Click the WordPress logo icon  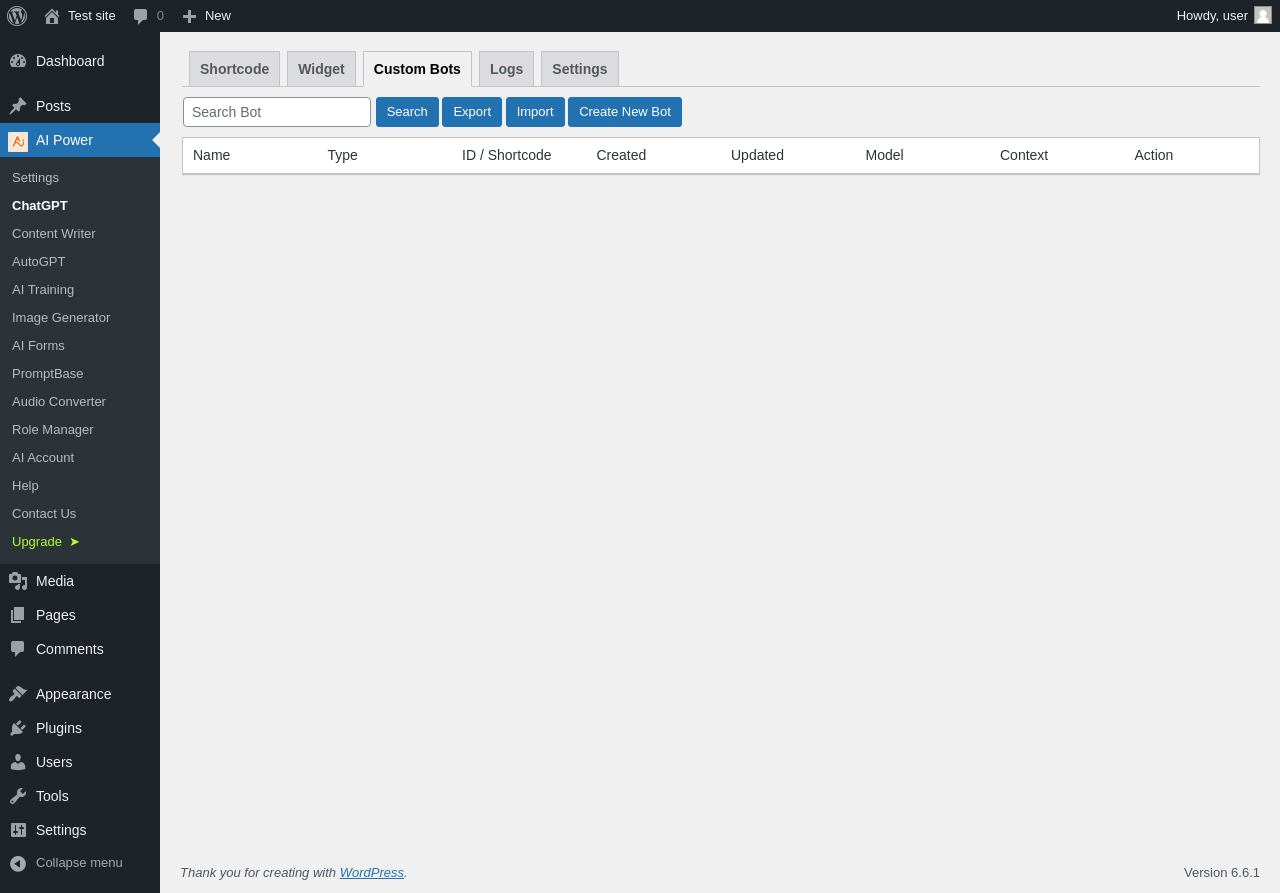(x=17, y=16)
